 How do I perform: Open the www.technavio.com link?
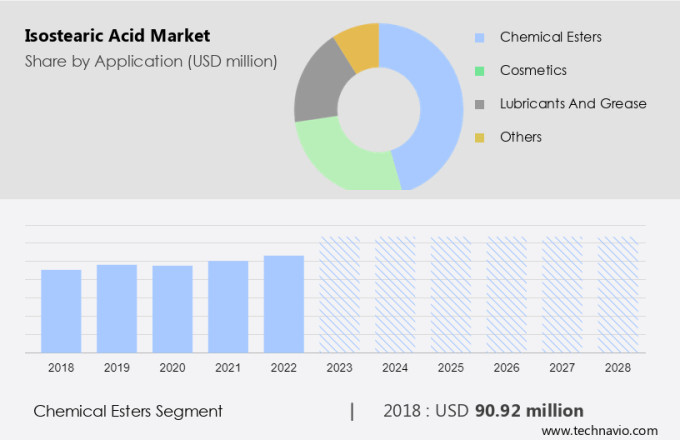click(606, 429)
